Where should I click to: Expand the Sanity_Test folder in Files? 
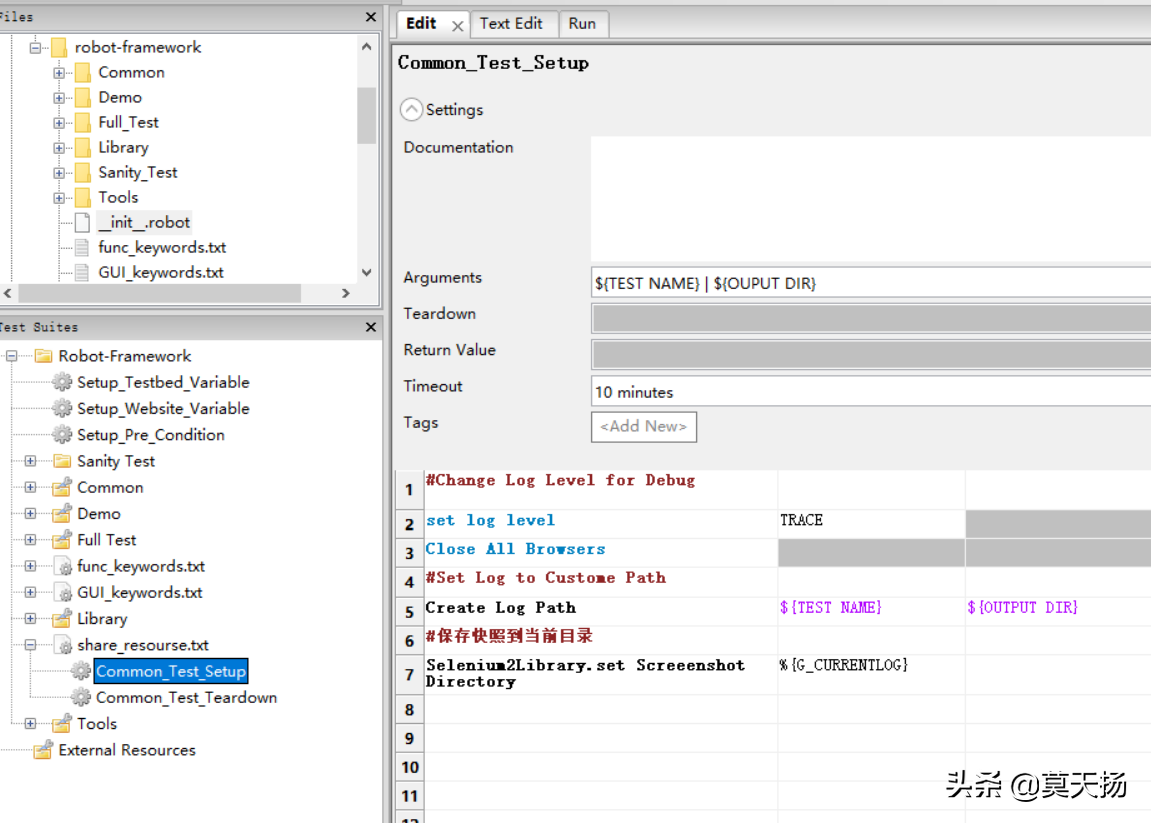[x=59, y=173]
